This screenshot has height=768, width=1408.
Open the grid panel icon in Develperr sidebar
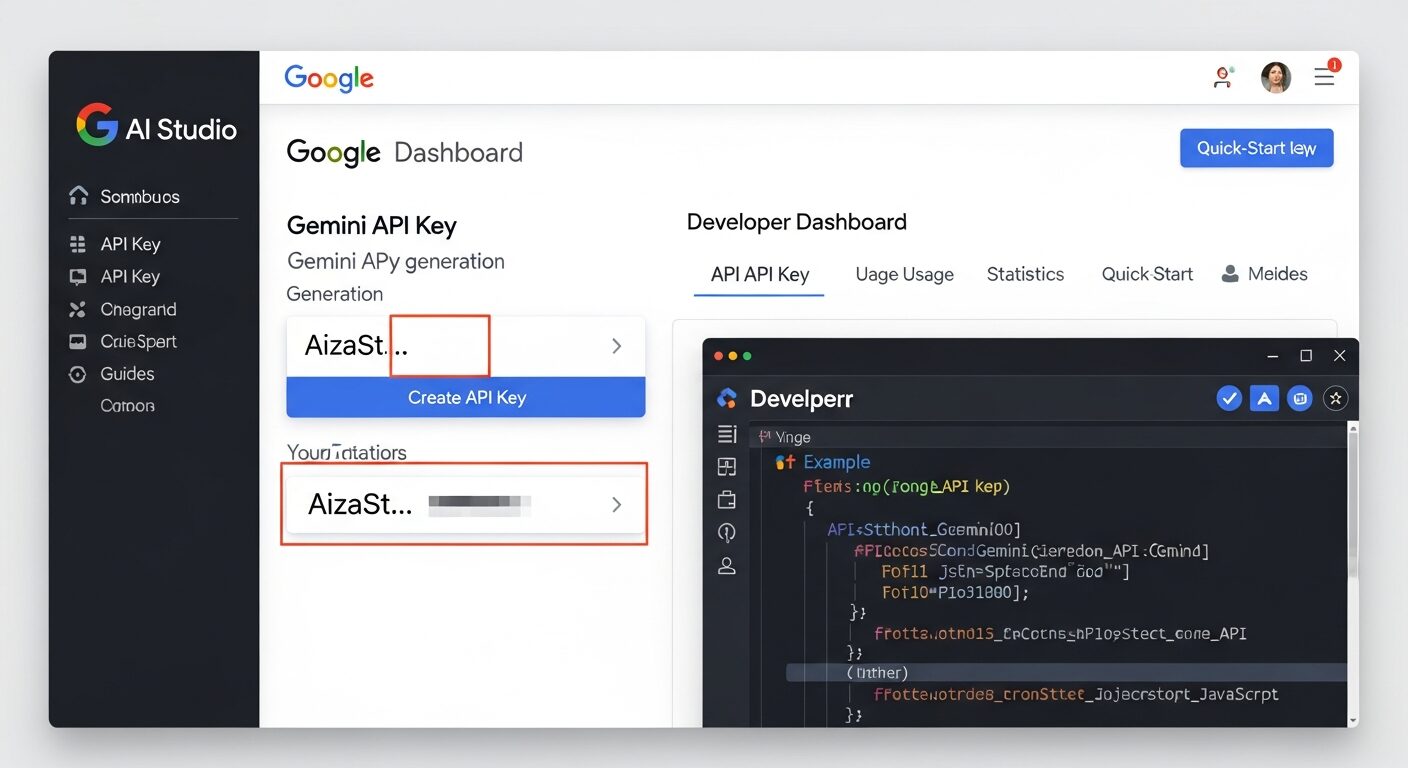pyautogui.click(x=727, y=467)
